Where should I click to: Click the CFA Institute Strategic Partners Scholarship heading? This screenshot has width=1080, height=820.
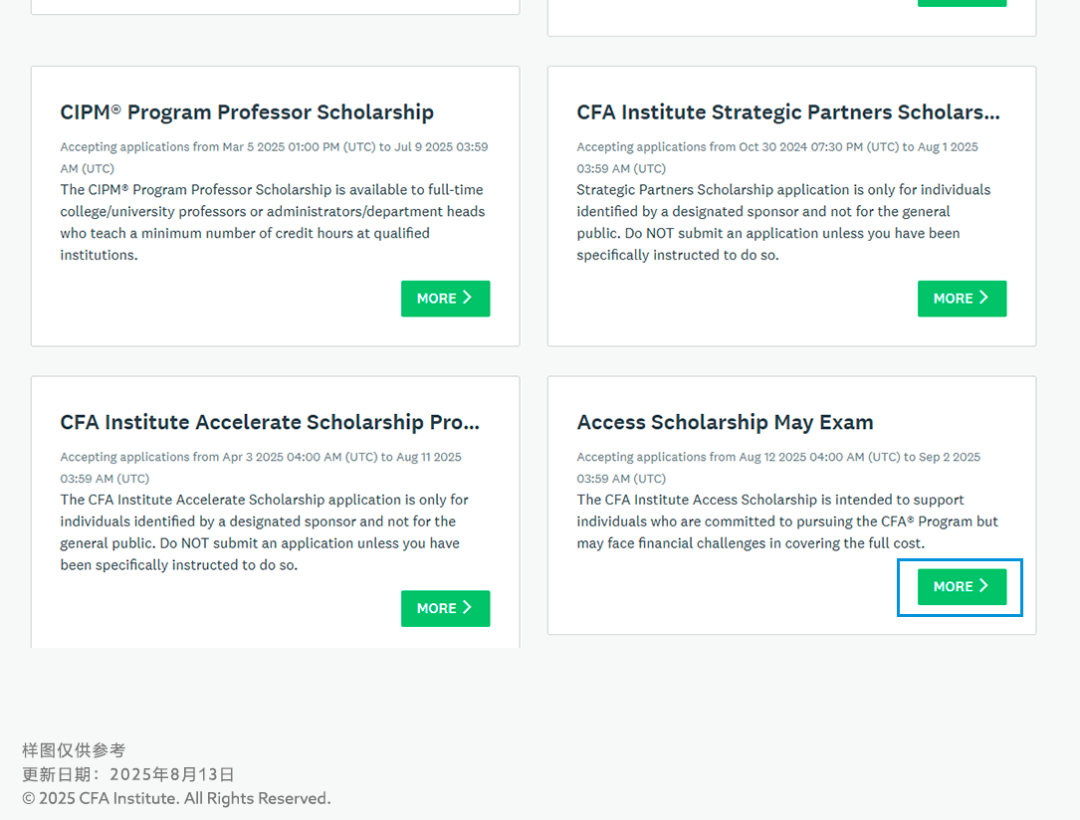[787, 112]
